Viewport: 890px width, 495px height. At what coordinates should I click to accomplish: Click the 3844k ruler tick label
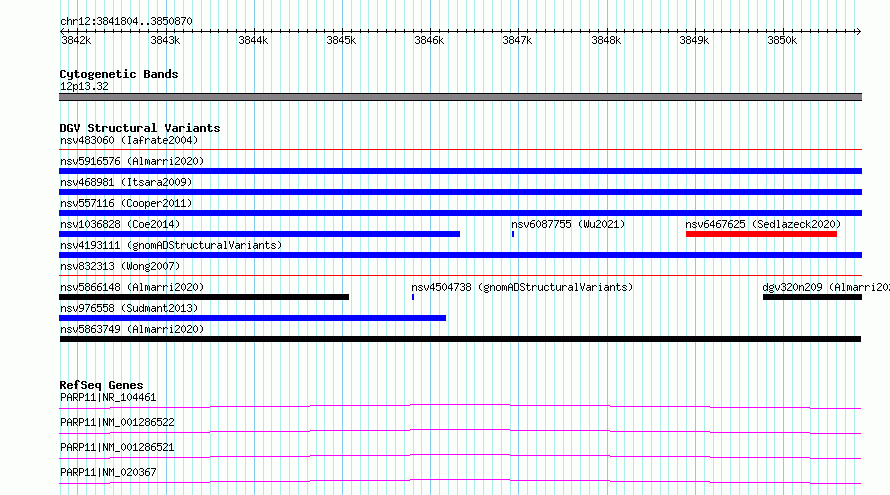click(x=253, y=40)
